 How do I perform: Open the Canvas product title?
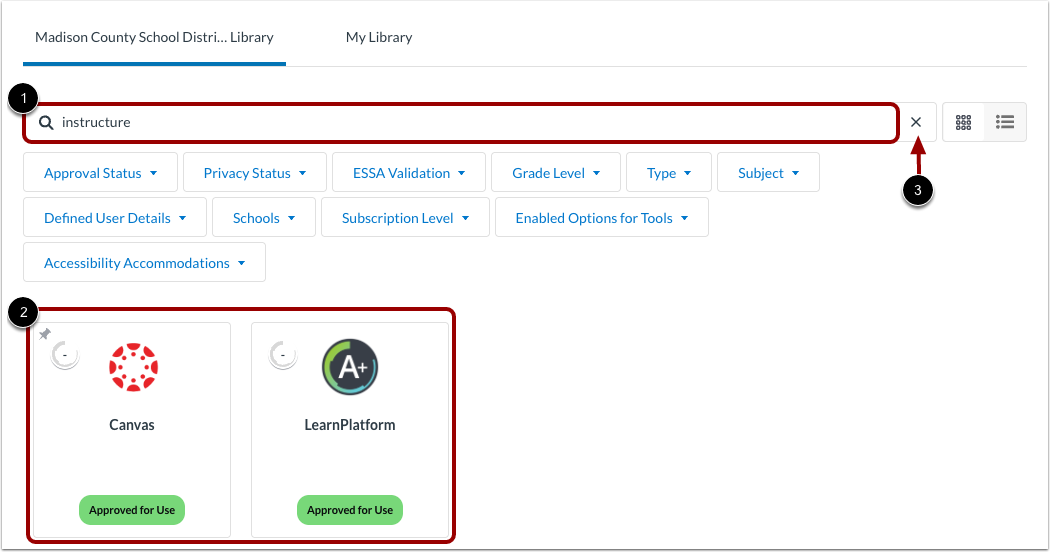tap(132, 425)
